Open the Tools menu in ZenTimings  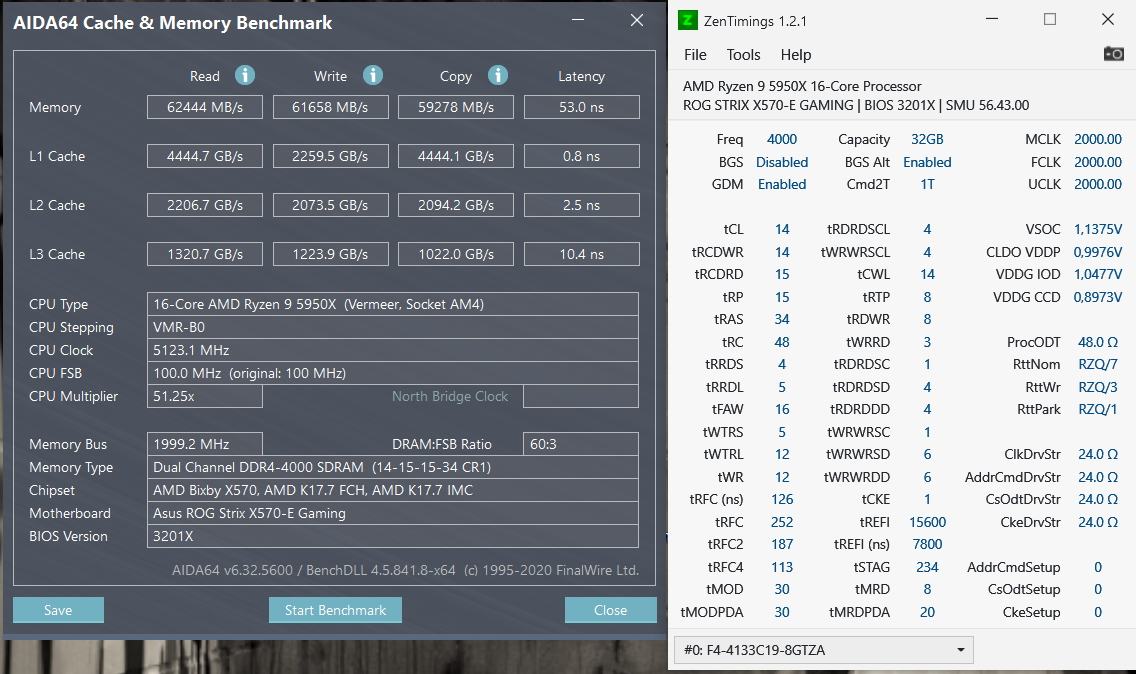[x=743, y=55]
